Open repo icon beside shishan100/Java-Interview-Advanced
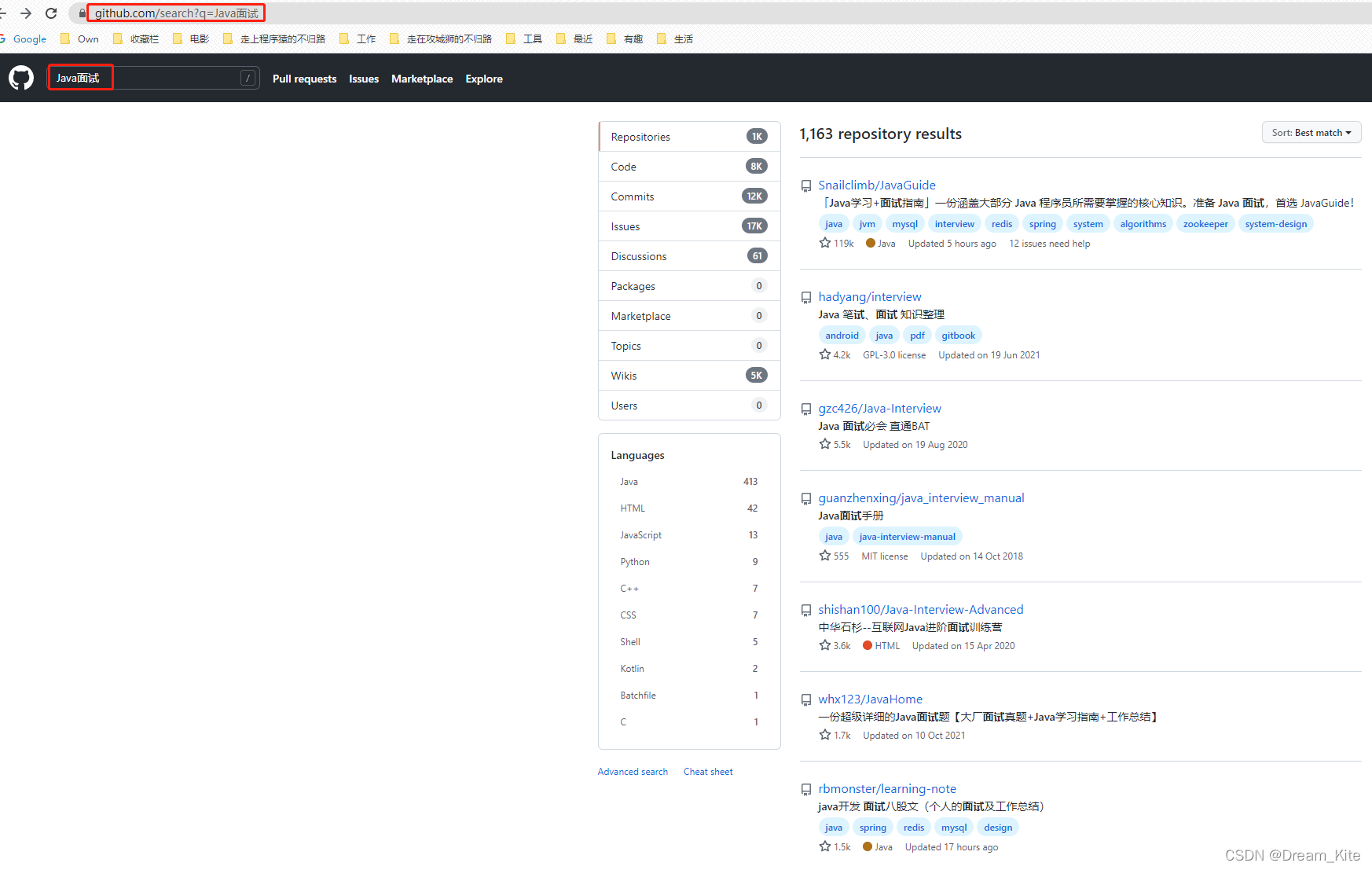1372x870 pixels. [805, 611]
